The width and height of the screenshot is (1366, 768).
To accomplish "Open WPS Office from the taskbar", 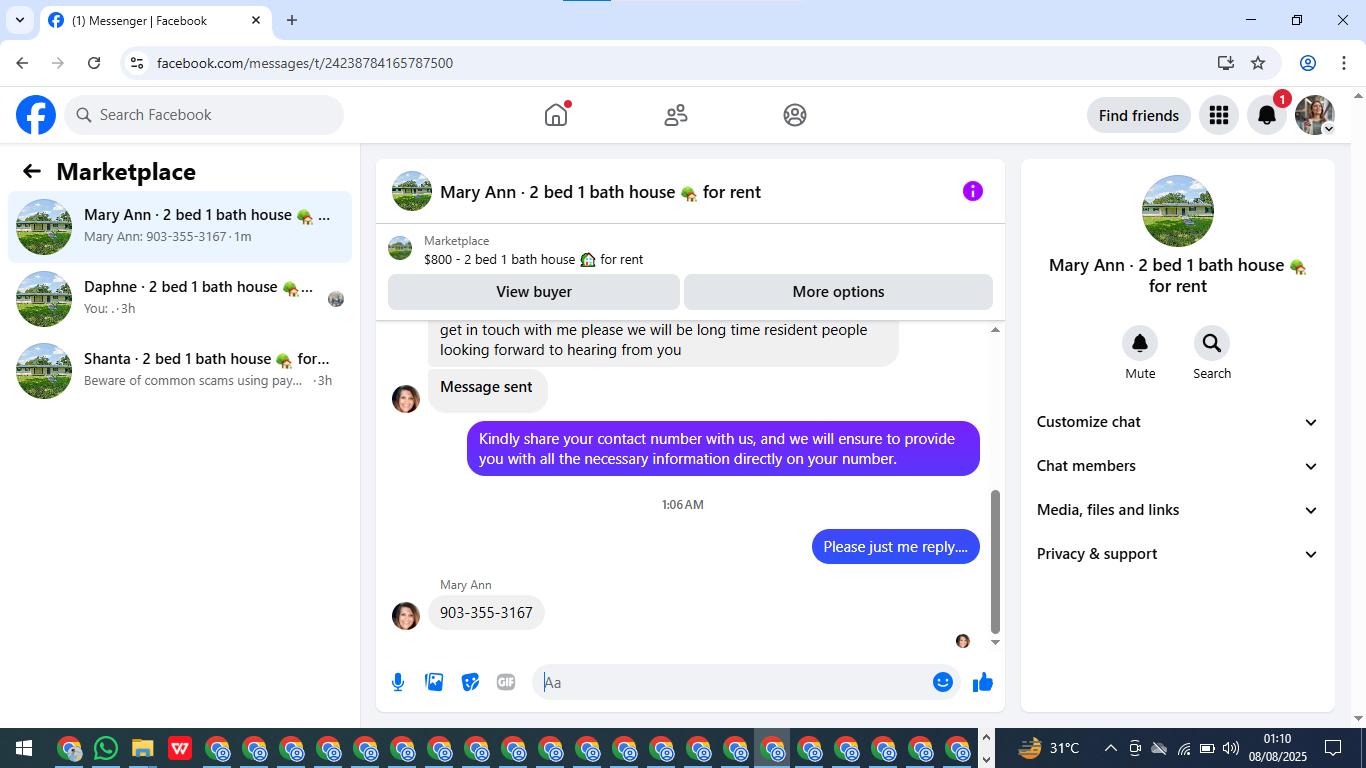I will [x=180, y=748].
